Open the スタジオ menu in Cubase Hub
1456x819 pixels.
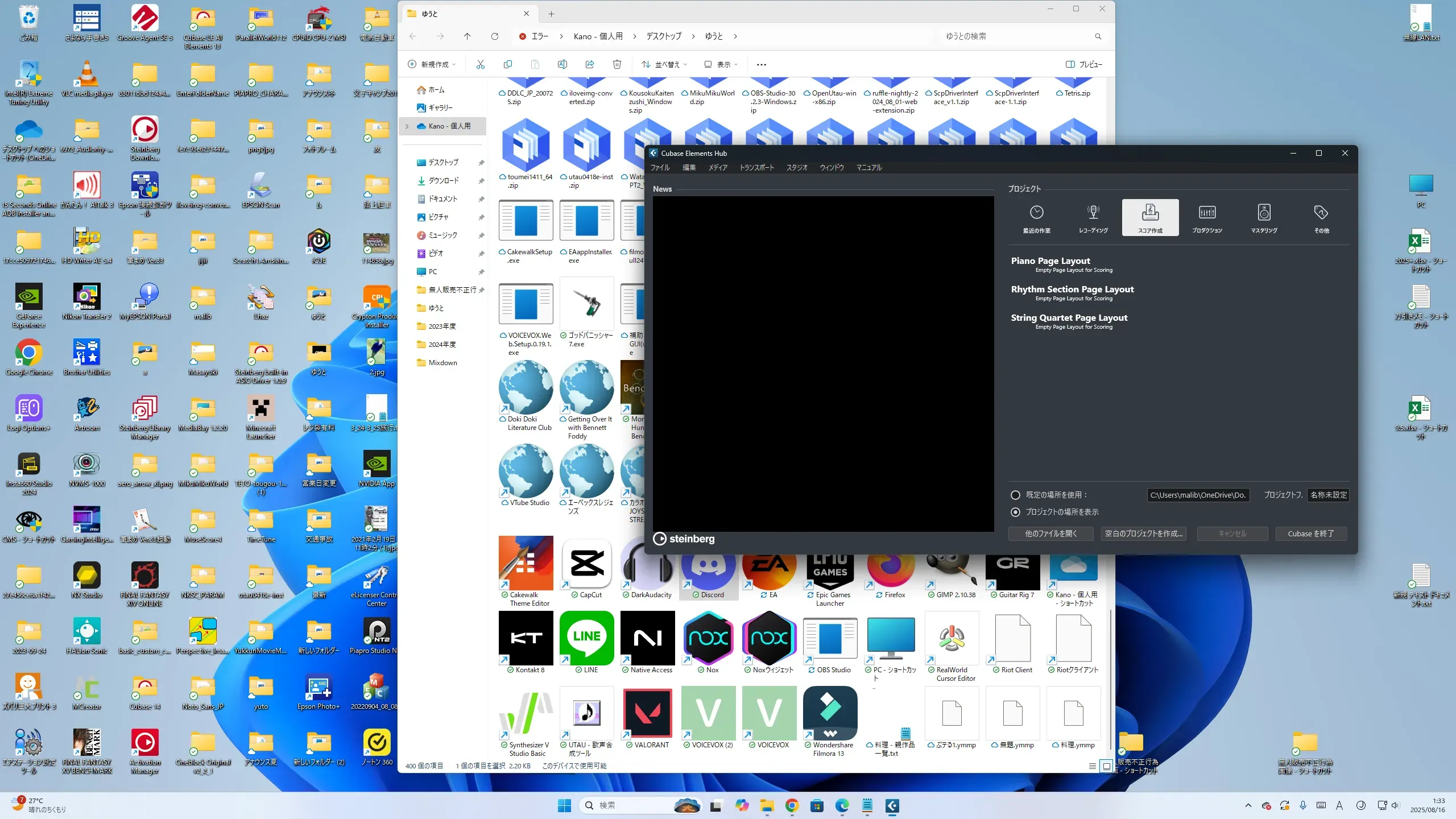(797, 168)
